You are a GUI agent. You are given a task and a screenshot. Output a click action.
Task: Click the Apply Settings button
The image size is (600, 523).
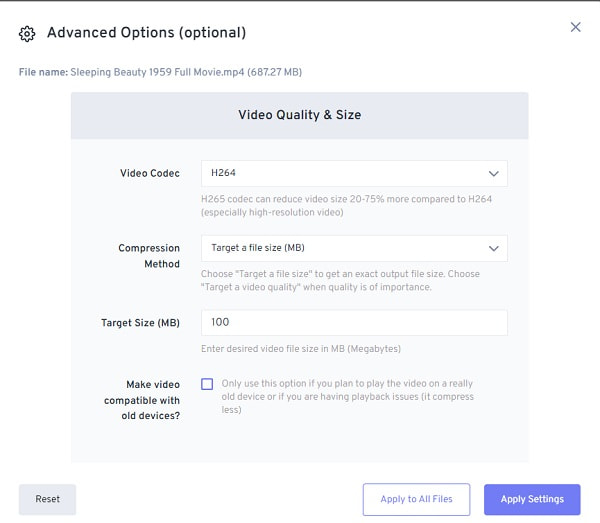pyautogui.click(x=532, y=499)
